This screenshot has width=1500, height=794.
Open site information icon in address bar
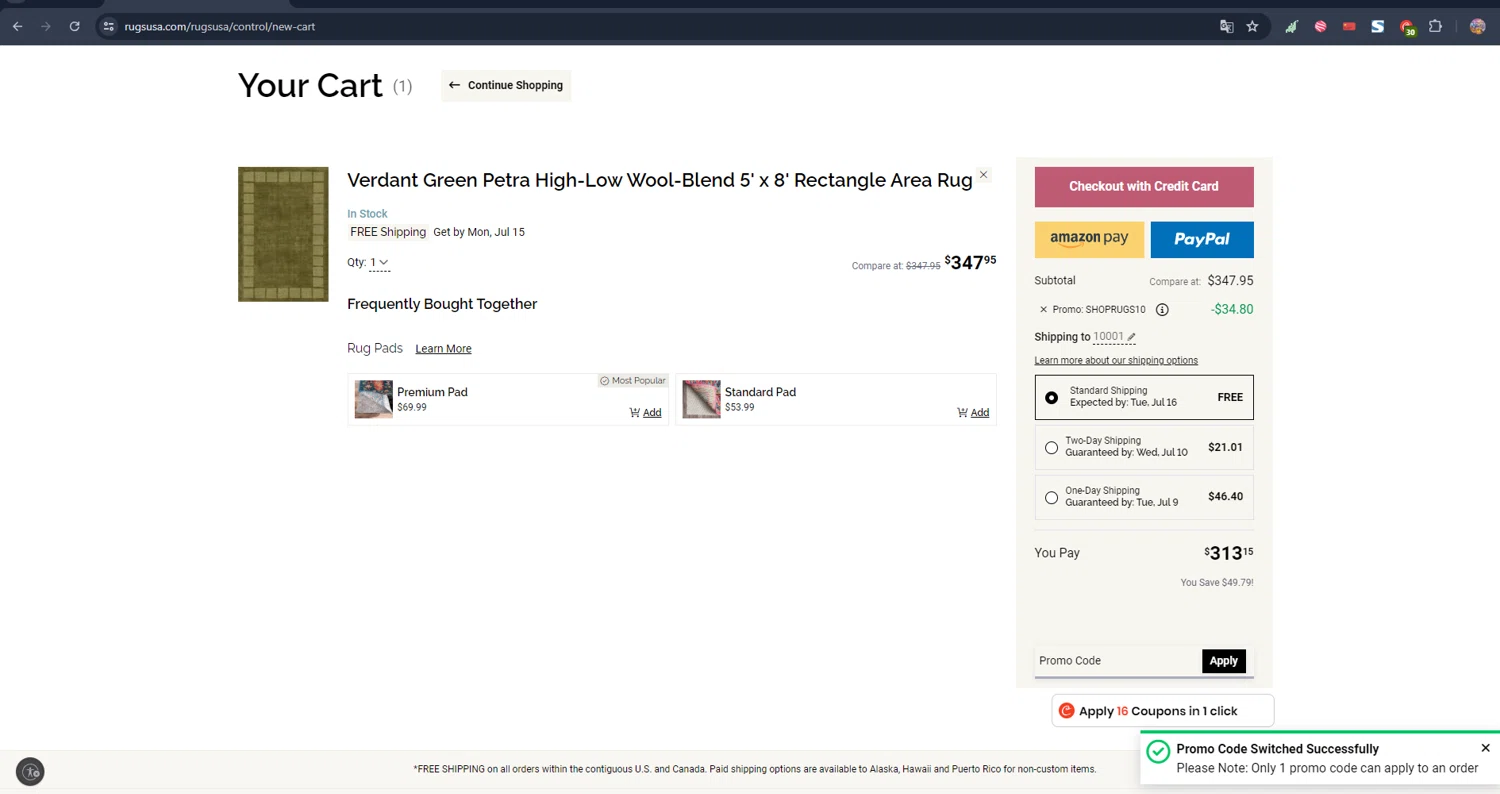110,27
